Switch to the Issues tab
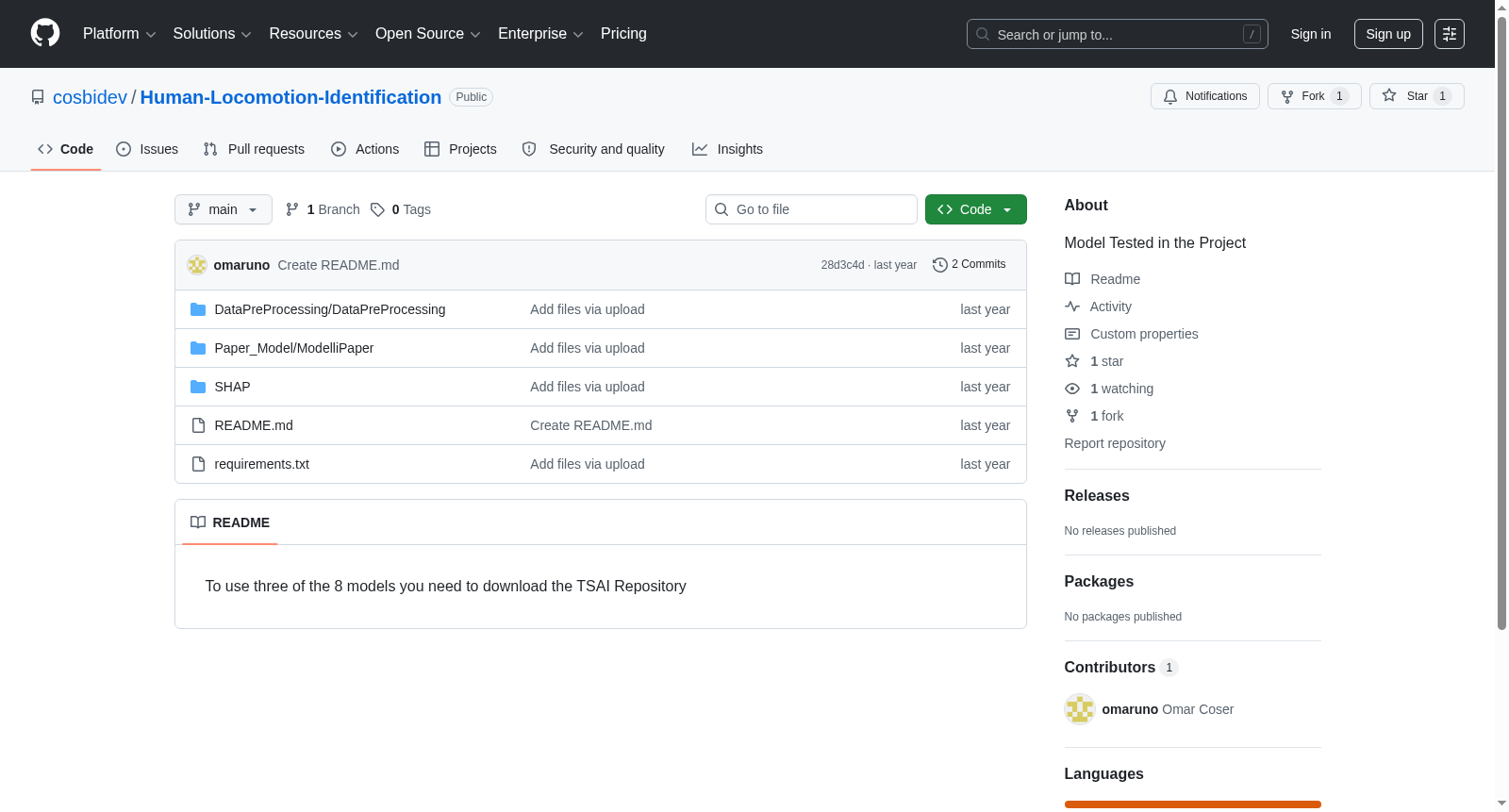The width and height of the screenshot is (1509, 812). coord(147,149)
